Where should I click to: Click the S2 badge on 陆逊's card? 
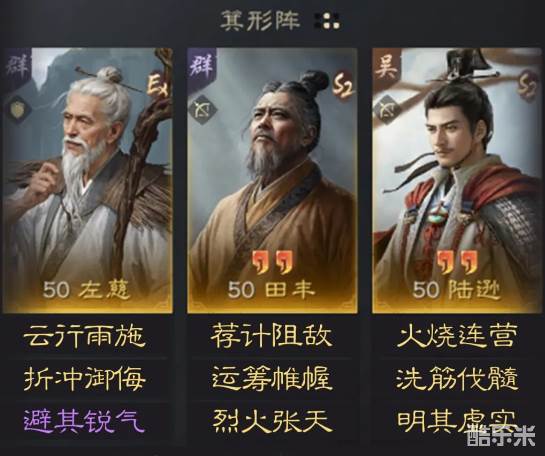click(529, 84)
